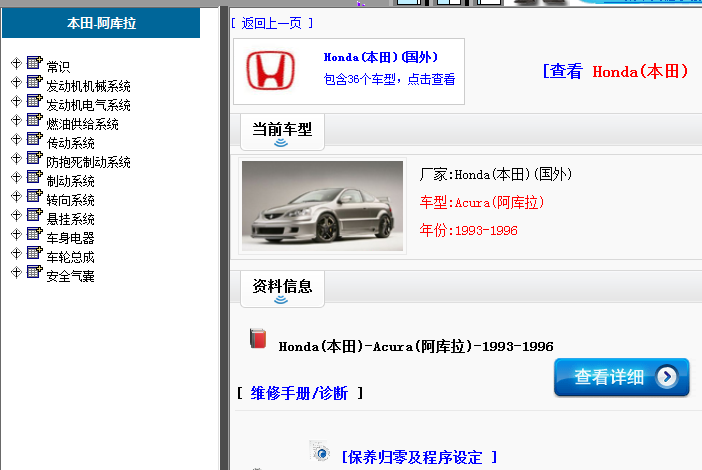
Task: Click 包含36个车型,点击查看 link
Action: [389, 79]
